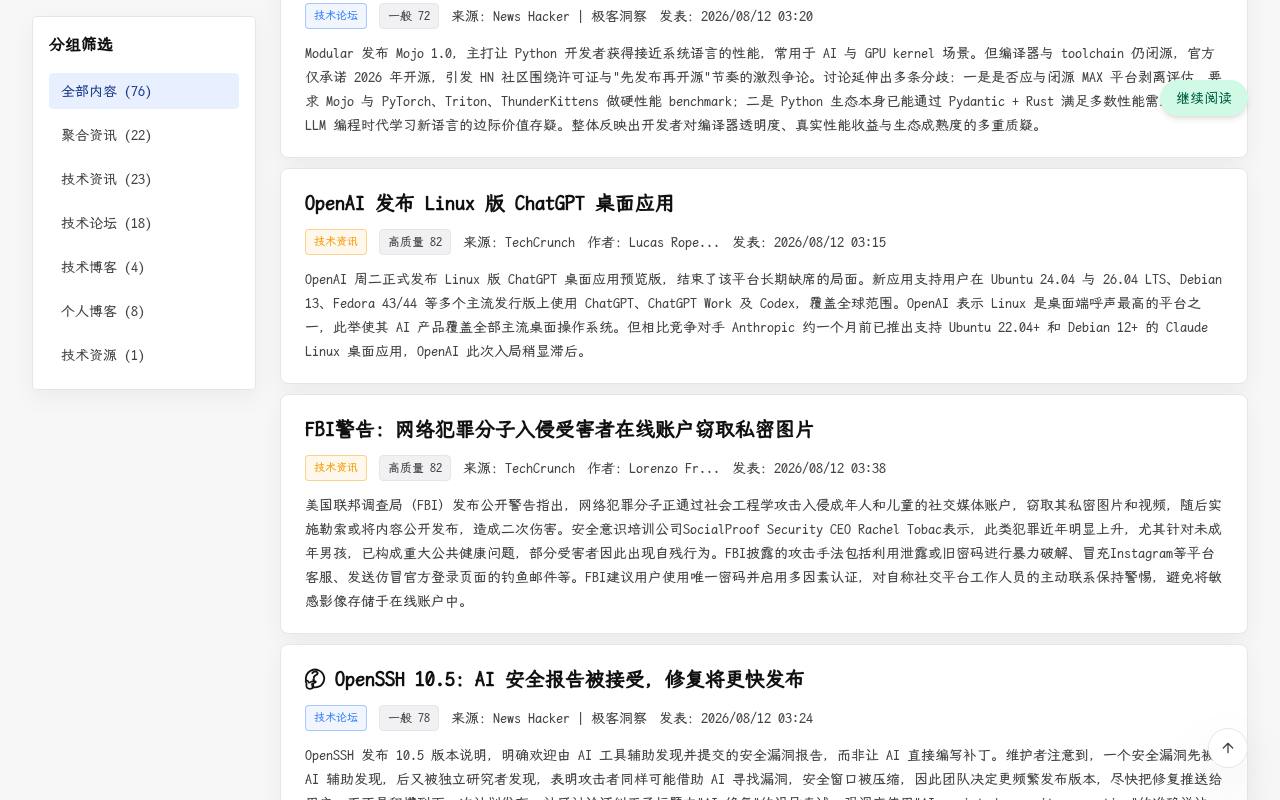Filter by 聚合资讯 (22)

pos(144,135)
